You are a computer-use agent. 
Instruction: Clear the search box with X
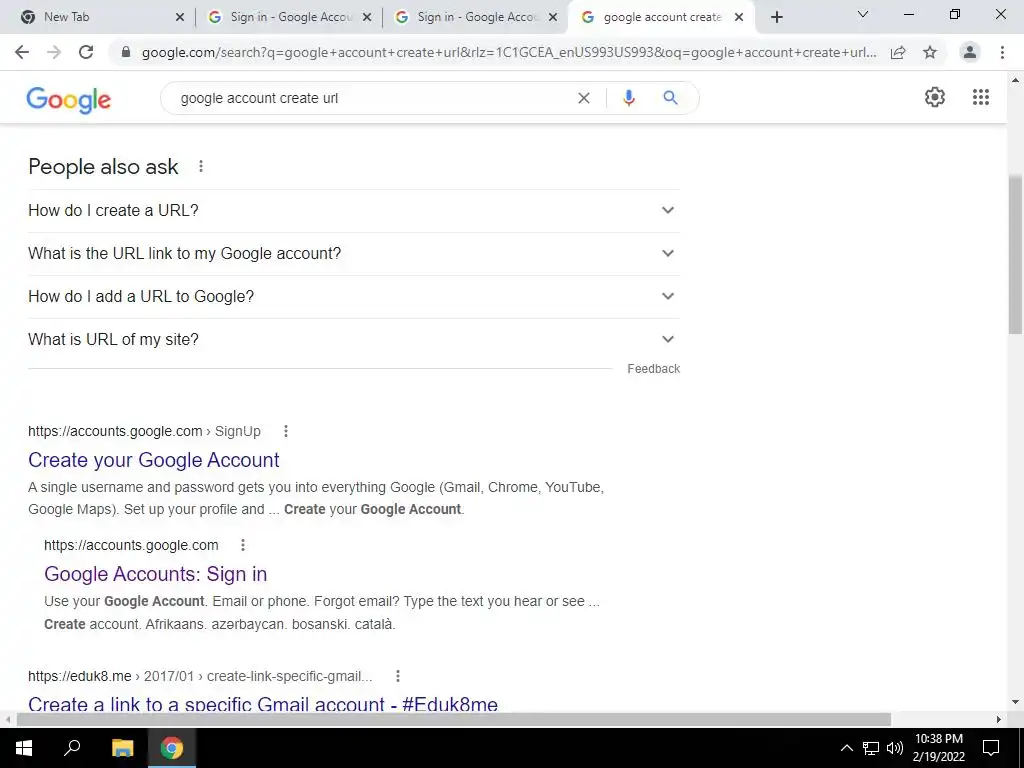coord(584,98)
